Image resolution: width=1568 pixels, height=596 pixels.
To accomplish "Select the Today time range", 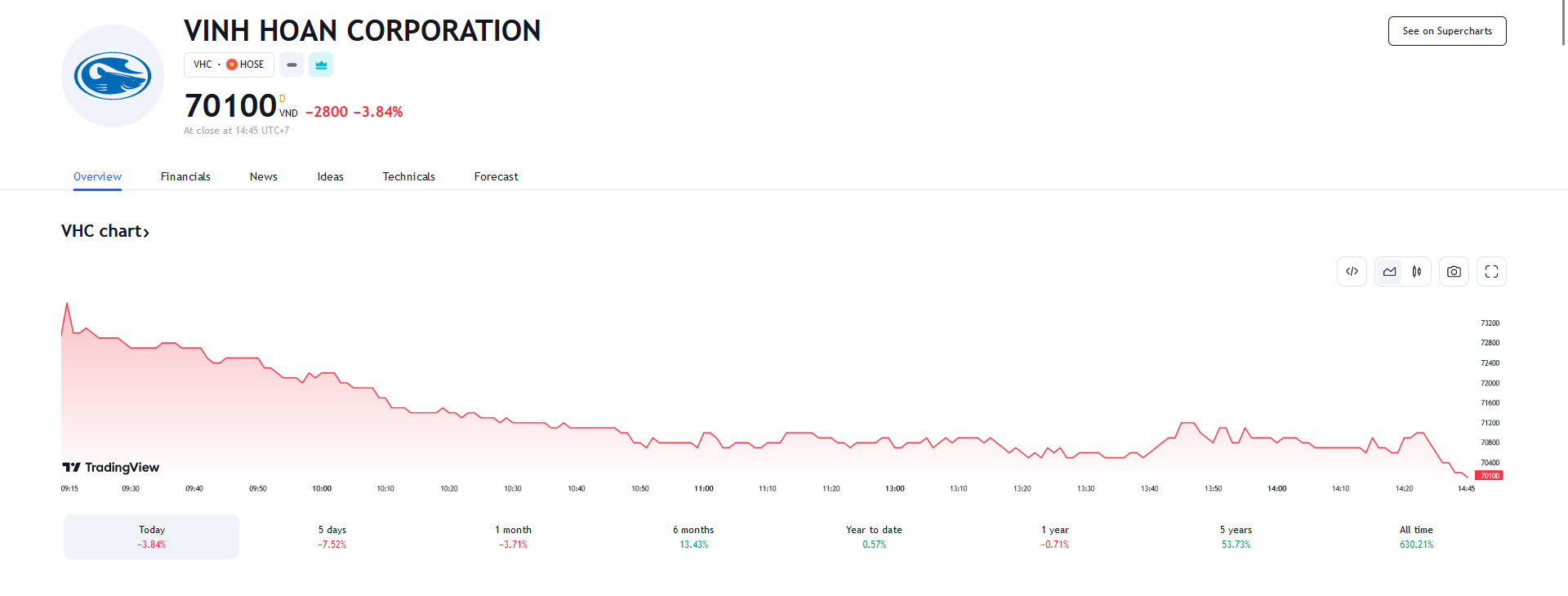I will (x=152, y=536).
